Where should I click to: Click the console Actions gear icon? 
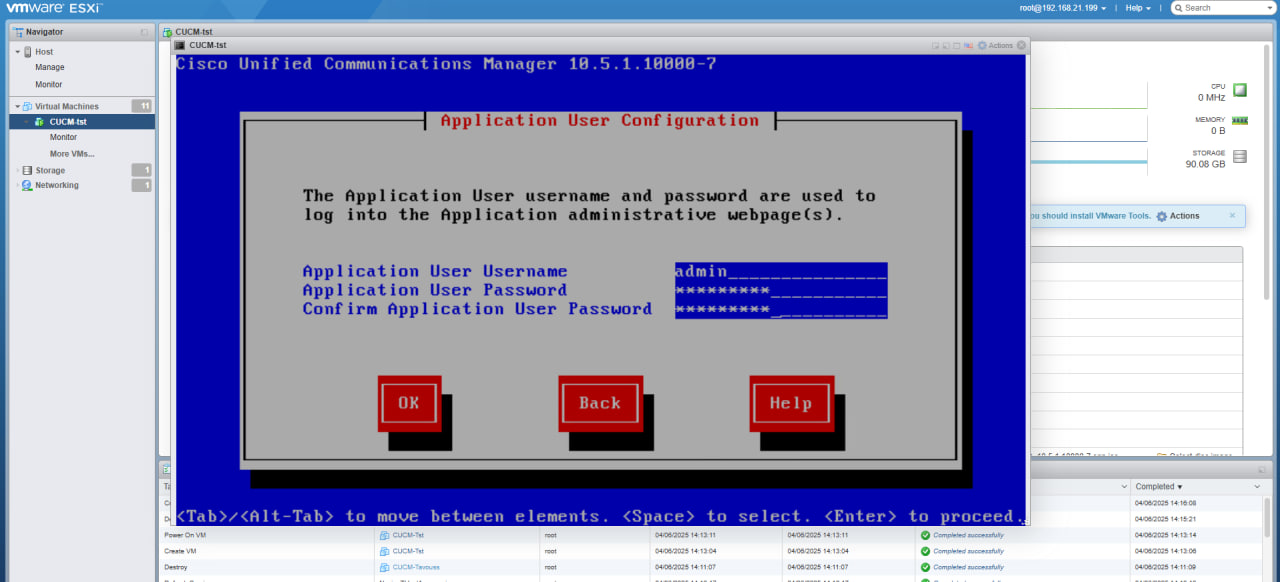point(982,45)
